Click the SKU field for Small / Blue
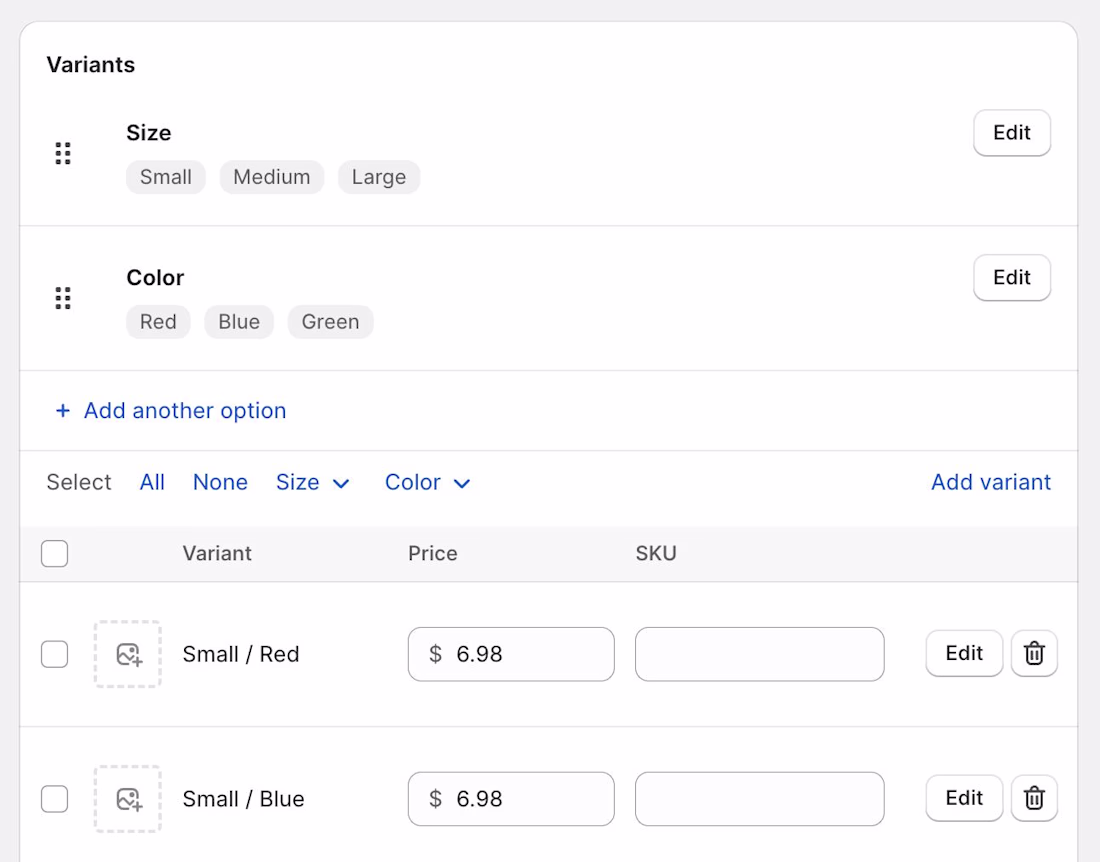This screenshot has width=1100, height=862. point(760,799)
